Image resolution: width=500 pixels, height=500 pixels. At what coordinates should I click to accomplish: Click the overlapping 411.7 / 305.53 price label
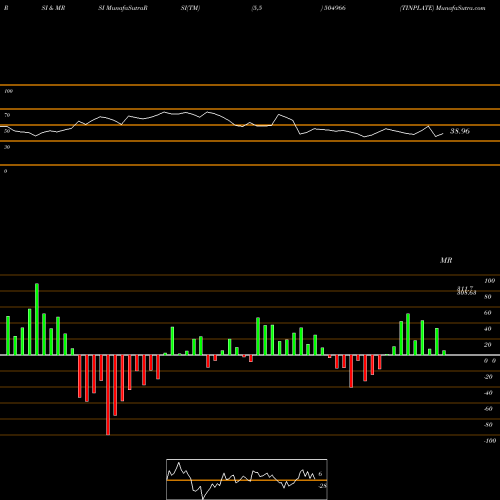[466, 290]
